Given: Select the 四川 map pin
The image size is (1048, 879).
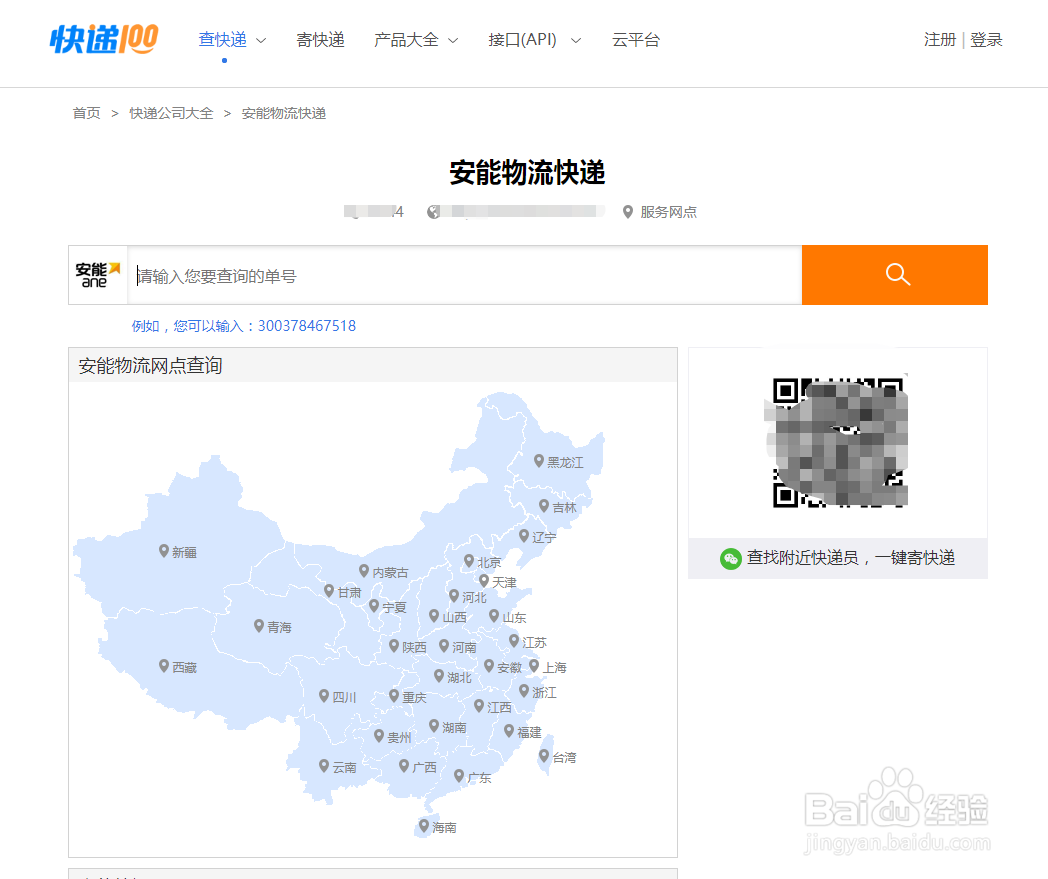Looking at the screenshot, I should 324,696.
